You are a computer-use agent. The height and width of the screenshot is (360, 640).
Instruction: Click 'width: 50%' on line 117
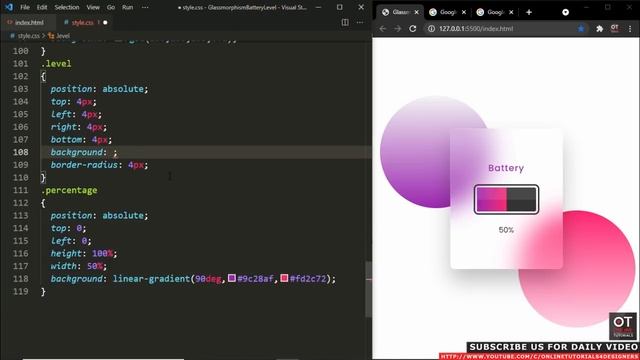(78, 266)
